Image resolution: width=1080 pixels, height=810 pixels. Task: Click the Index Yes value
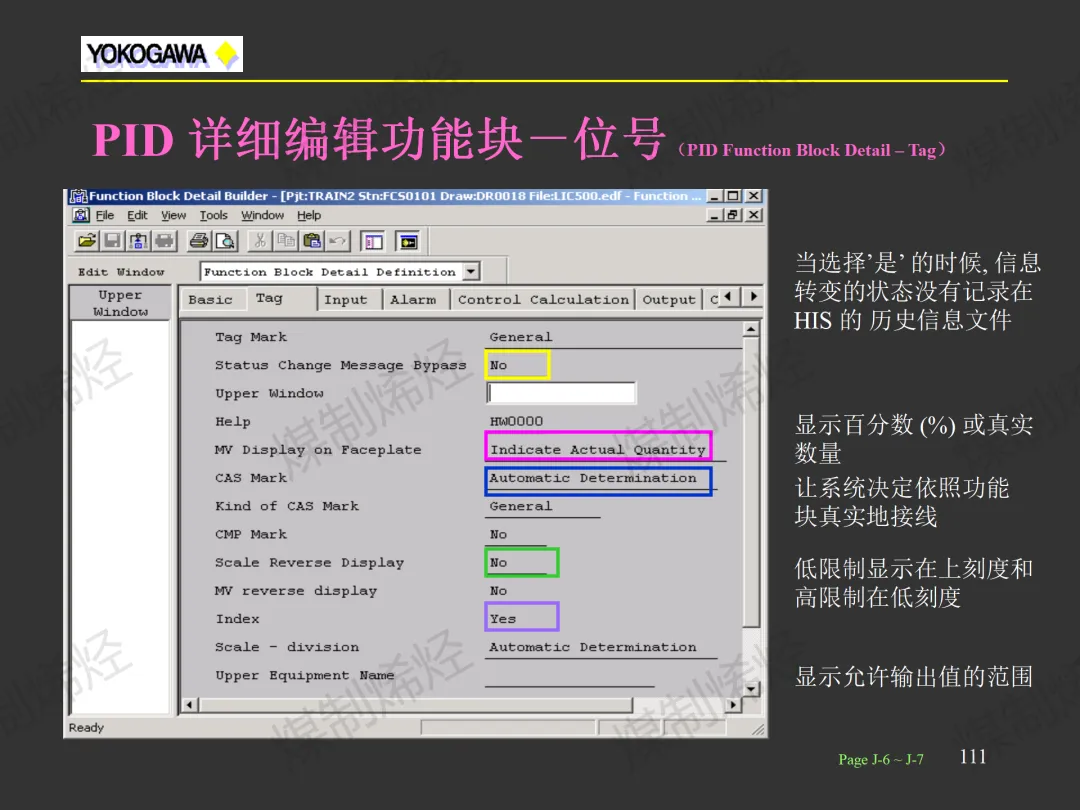(x=521, y=617)
